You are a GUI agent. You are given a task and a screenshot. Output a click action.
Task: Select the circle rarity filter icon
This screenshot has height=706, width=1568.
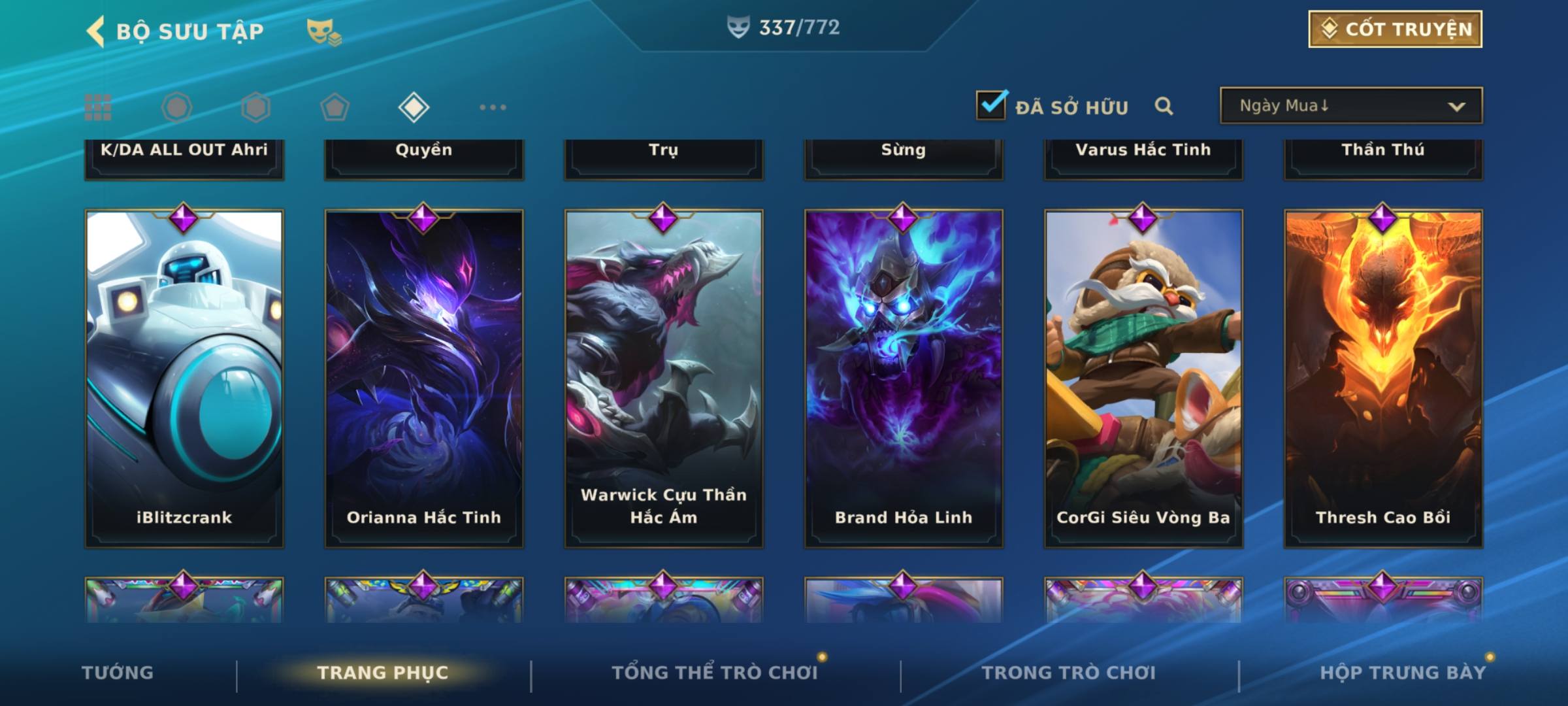(x=176, y=107)
